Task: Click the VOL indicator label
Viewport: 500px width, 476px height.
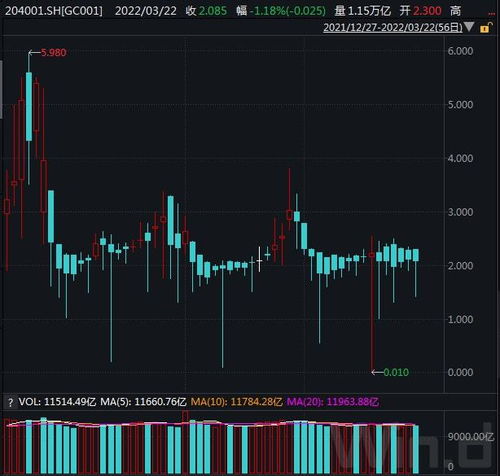Action: click(x=57, y=402)
